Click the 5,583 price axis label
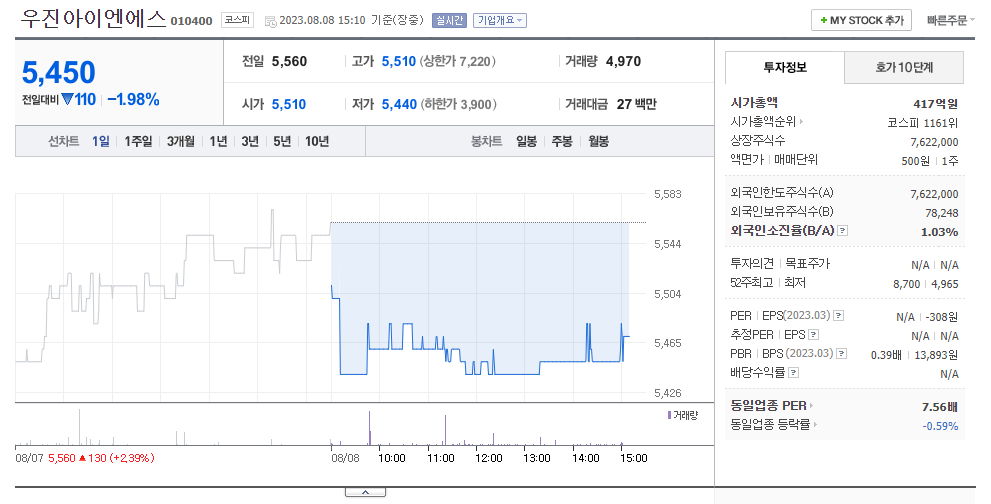991x504 pixels. [667, 194]
